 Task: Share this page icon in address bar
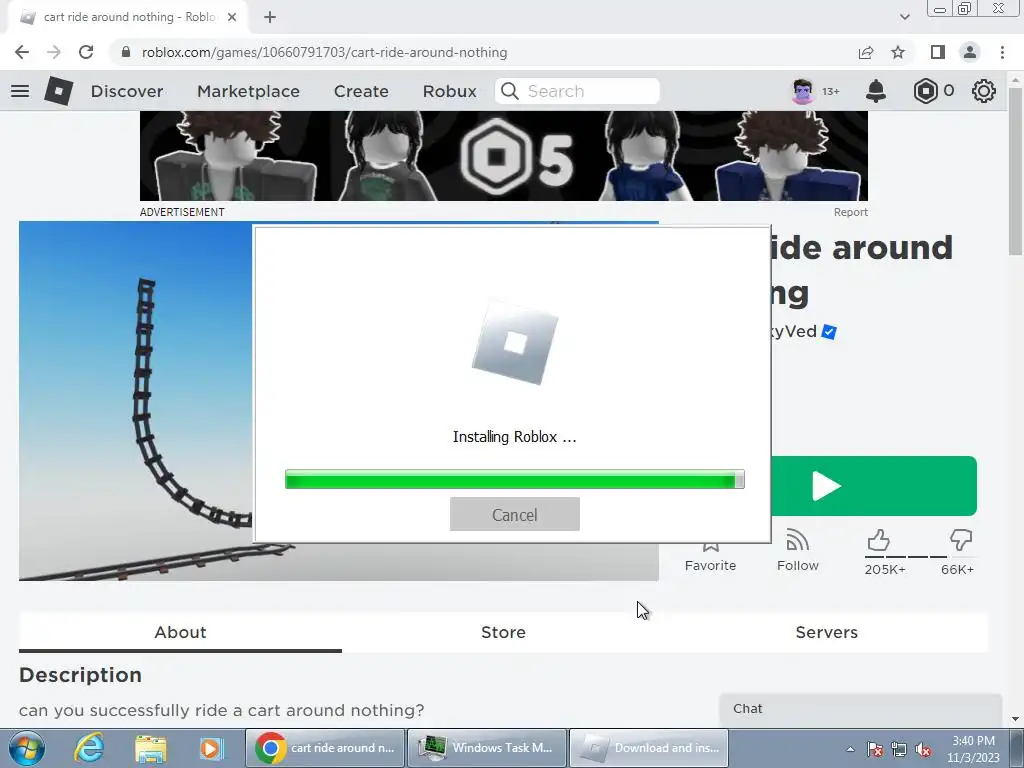pos(866,52)
